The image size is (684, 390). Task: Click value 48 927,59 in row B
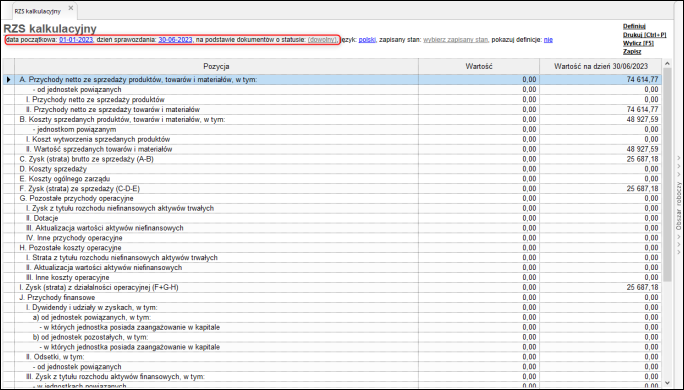coord(643,119)
